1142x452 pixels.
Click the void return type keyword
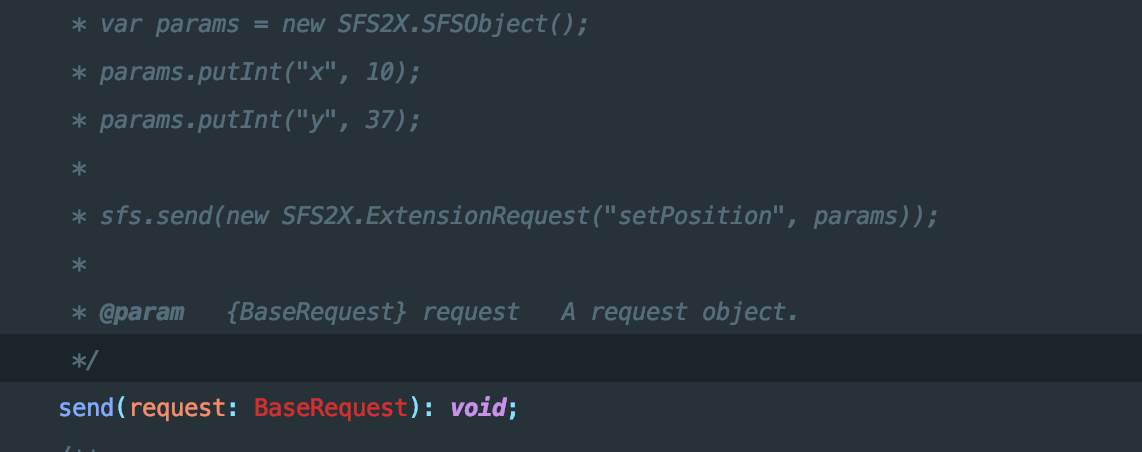coord(477,408)
